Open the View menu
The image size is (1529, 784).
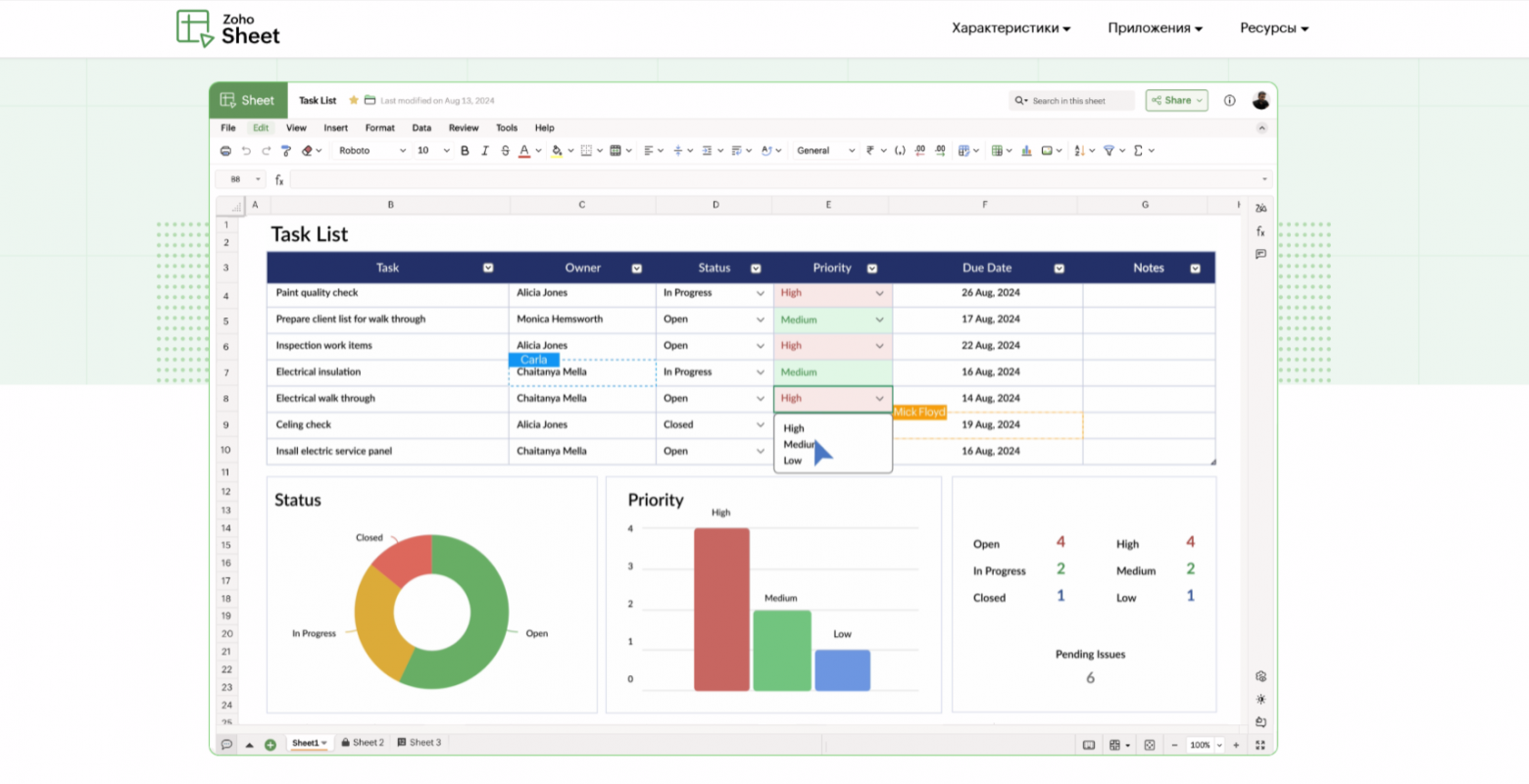(x=296, y=128)
